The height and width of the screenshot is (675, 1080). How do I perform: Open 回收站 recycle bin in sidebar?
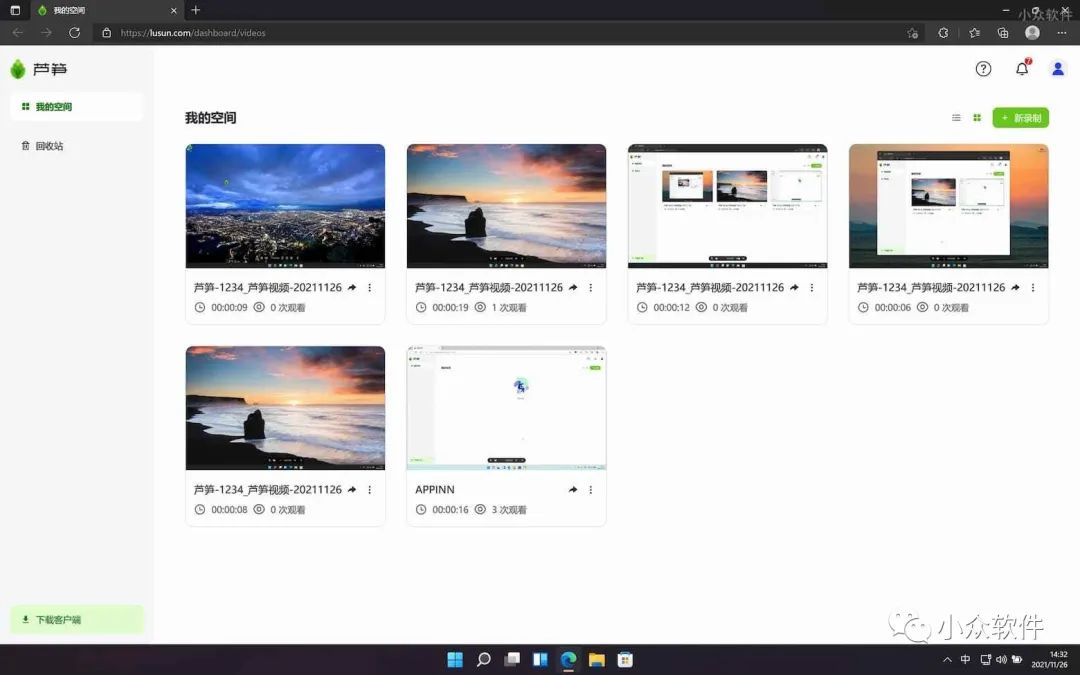(x=76, y=146)
